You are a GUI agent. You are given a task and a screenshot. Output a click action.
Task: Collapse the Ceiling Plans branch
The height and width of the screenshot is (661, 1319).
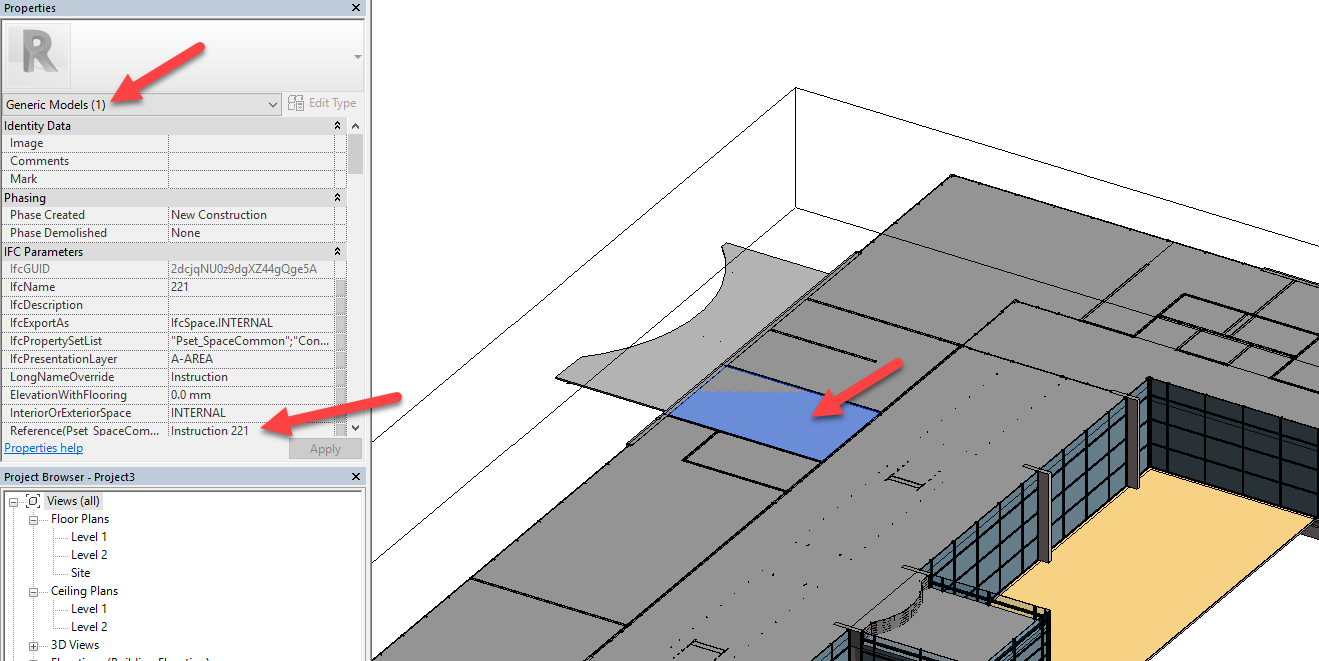(33, 590)
